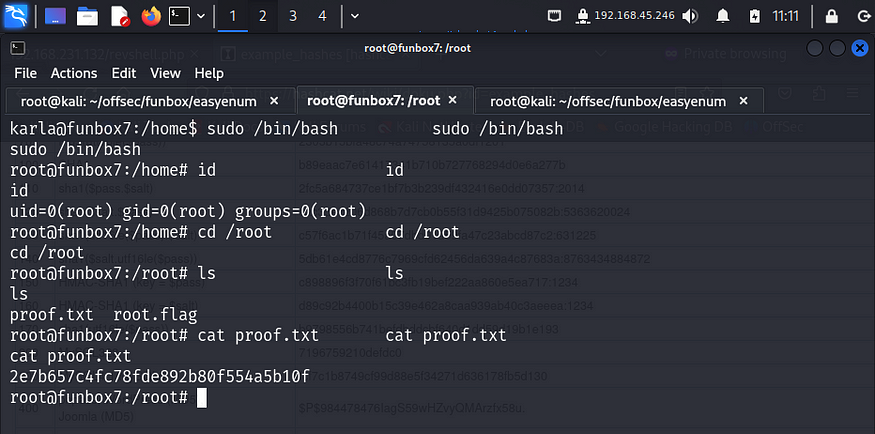
Task: Switch to workspace 3
Action: click(x=292, y=16)
